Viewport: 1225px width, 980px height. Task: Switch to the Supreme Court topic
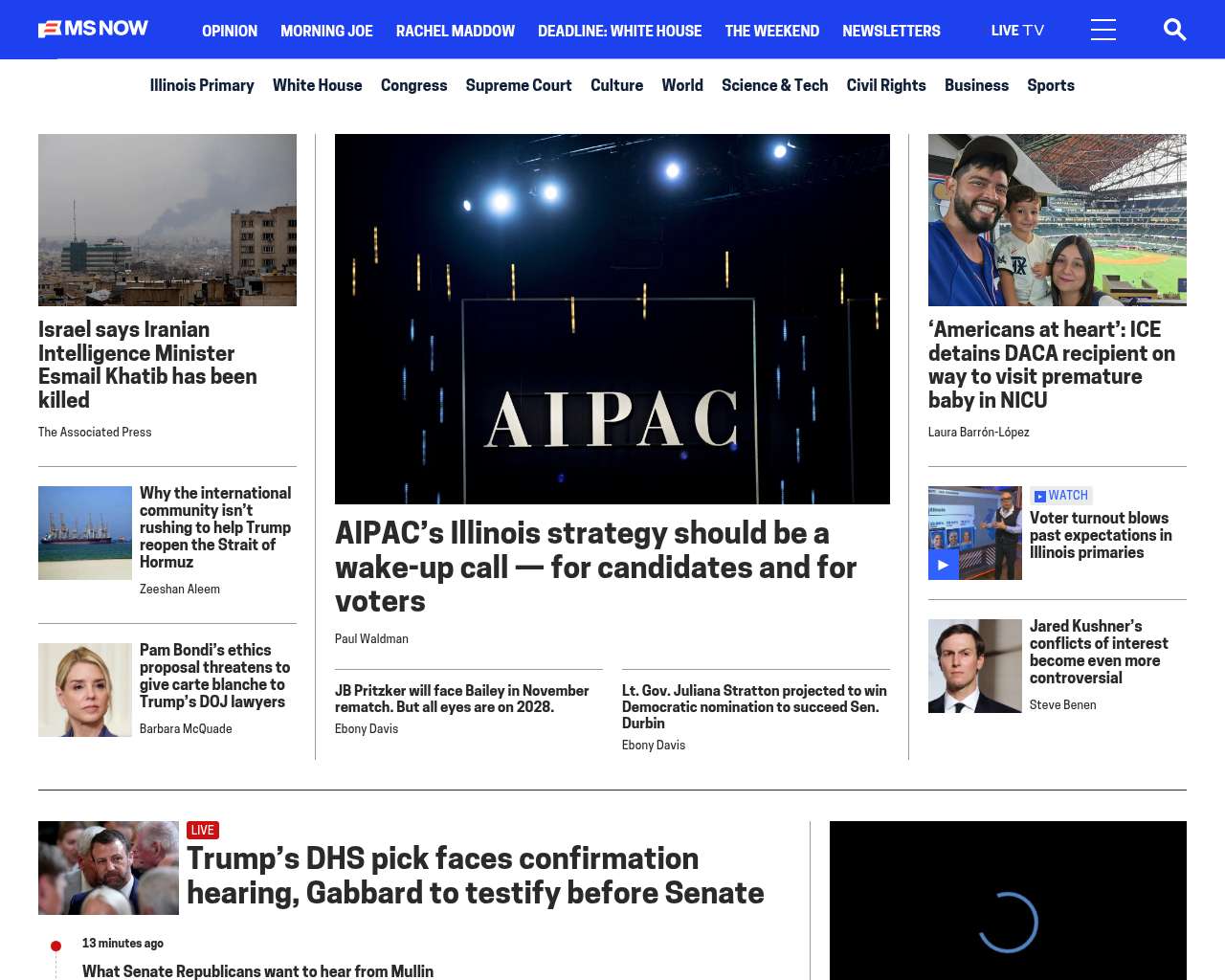pyautogui.click(x=518, y=85)
